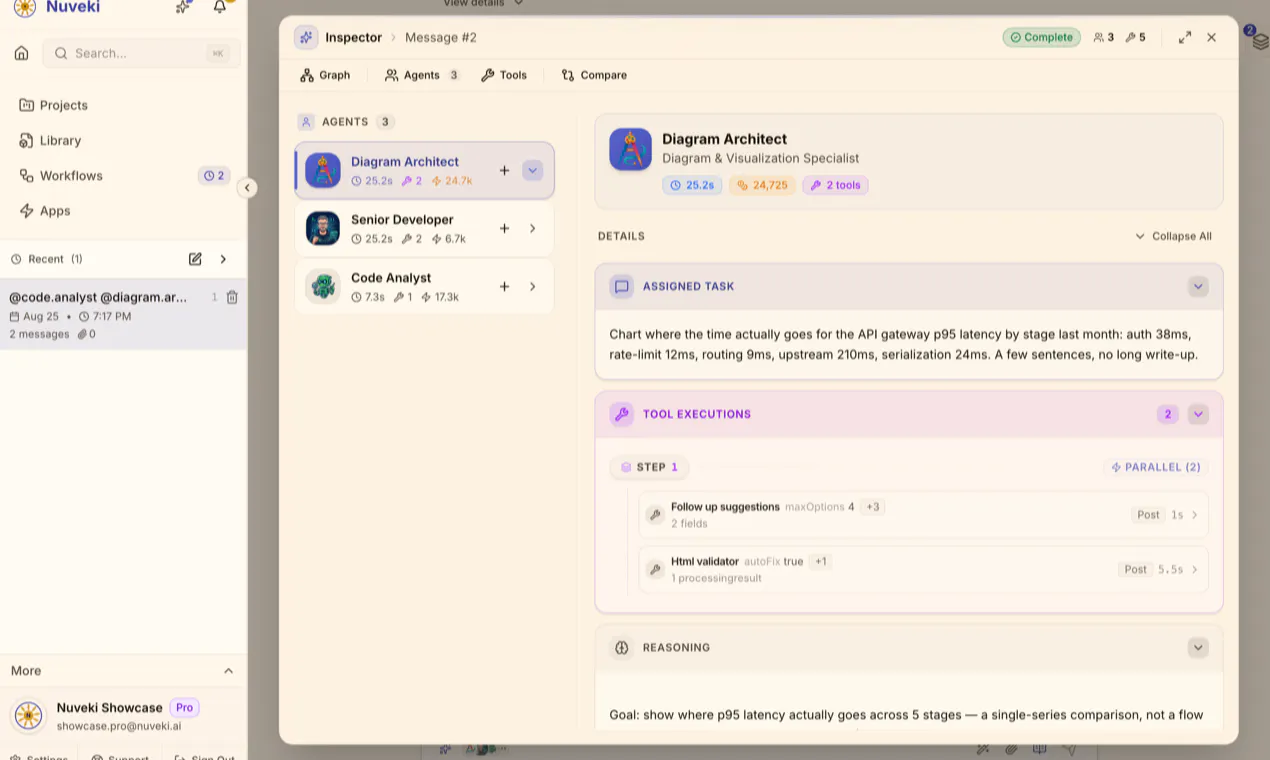Image resolution: width=1270 pixels, height=760 pixels.
Task: Switch to the Graph tab
Action: tap(326, 75)
